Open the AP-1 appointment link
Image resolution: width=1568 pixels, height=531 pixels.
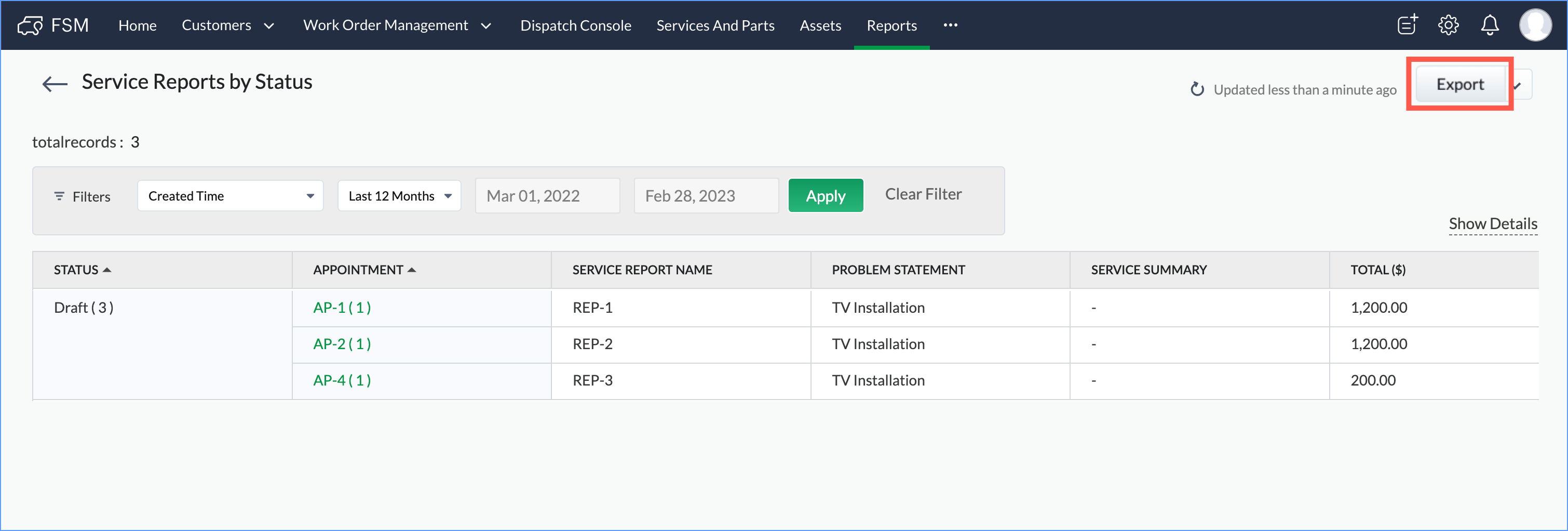342,308
